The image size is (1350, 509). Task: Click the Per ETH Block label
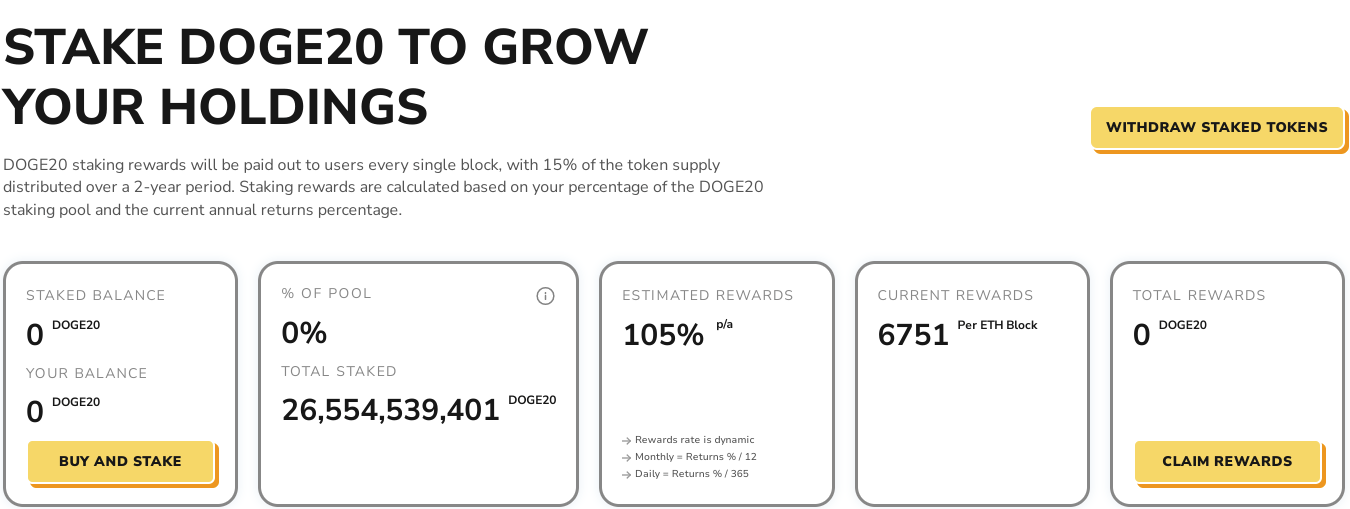[997, 325]
